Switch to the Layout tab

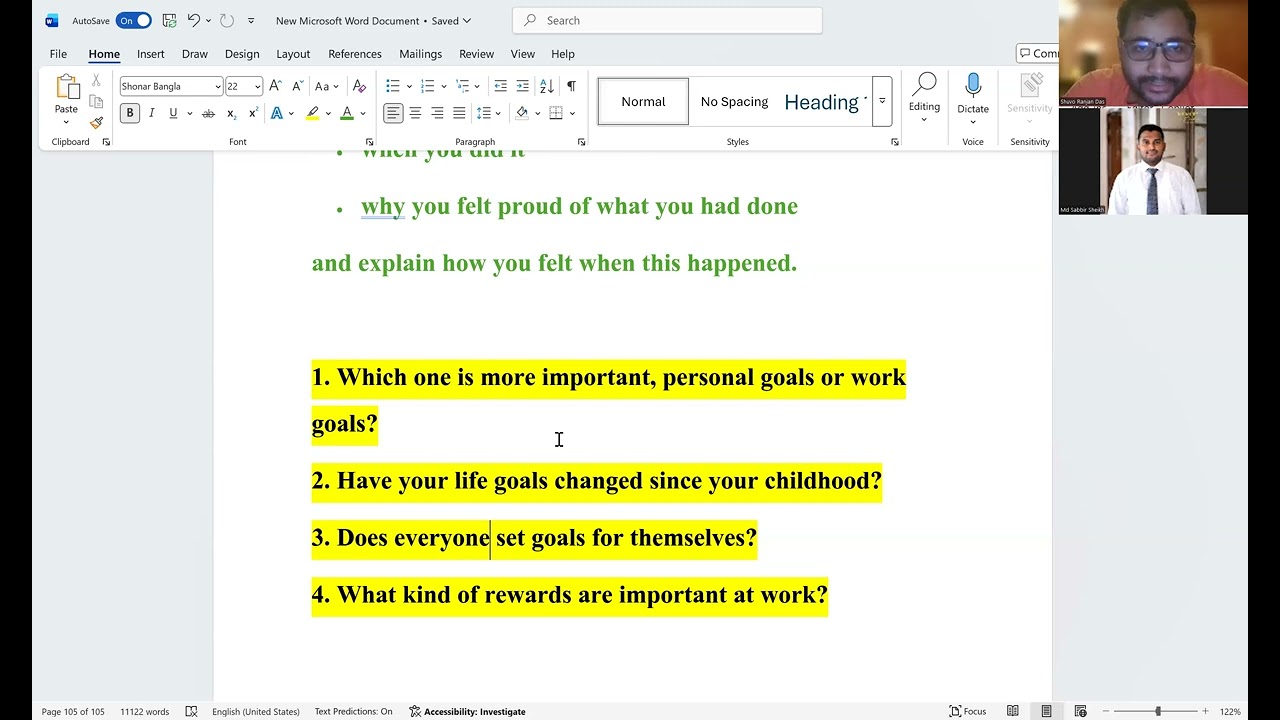click(293, 54)
